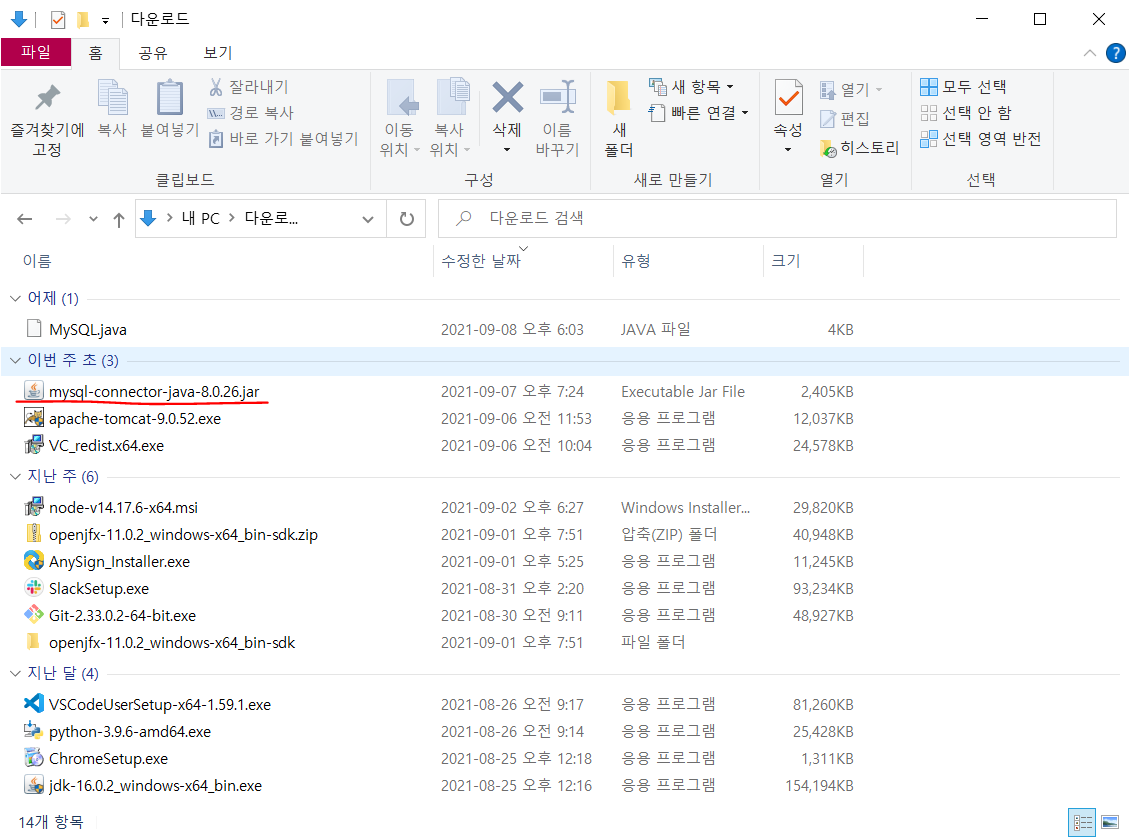Select MySQL.java file
The width and height of the screenshot is (1130, 838).
[x=88, y=329]
